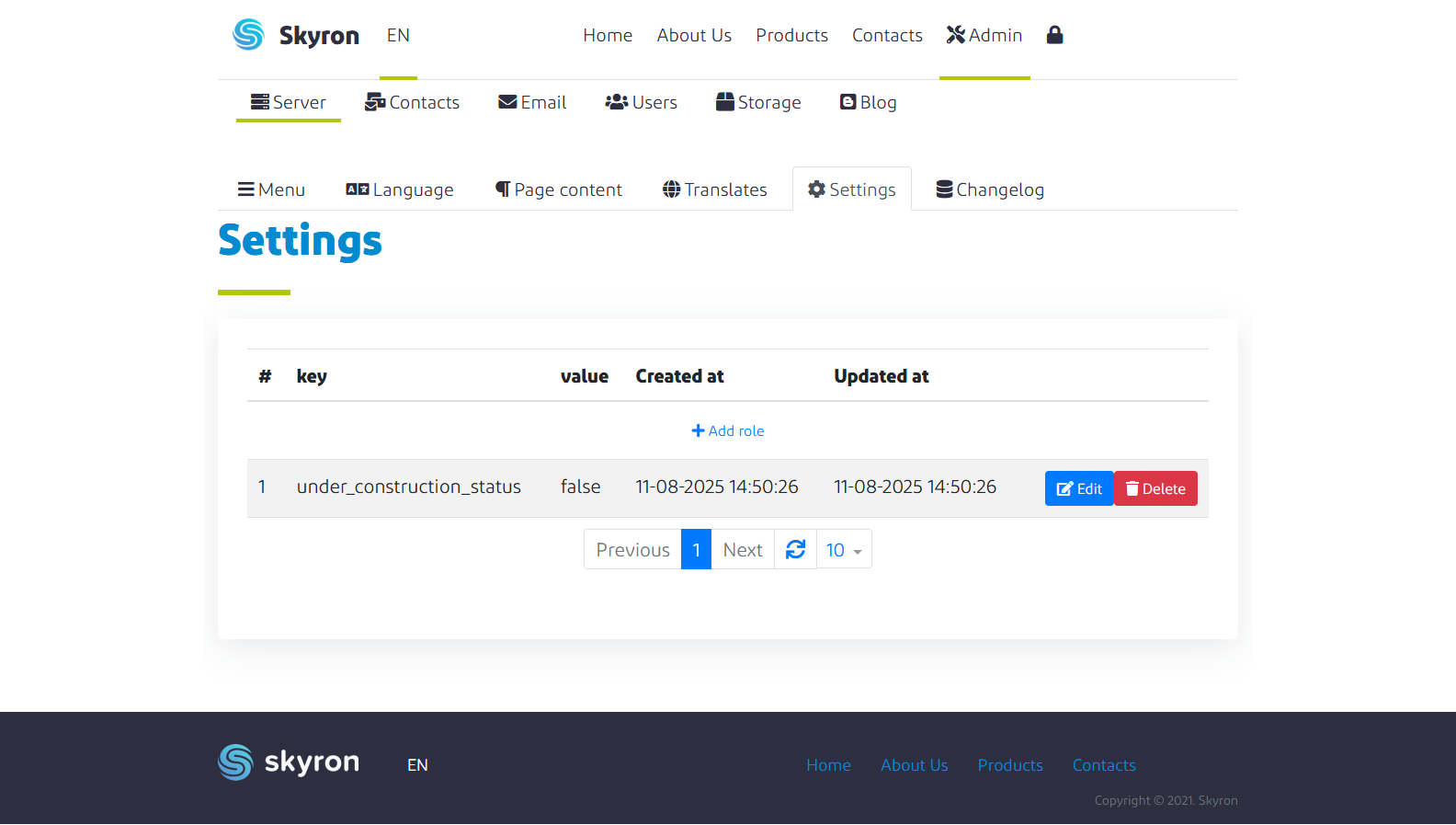
Task: Go to the Next page
Action: point(743,549)
